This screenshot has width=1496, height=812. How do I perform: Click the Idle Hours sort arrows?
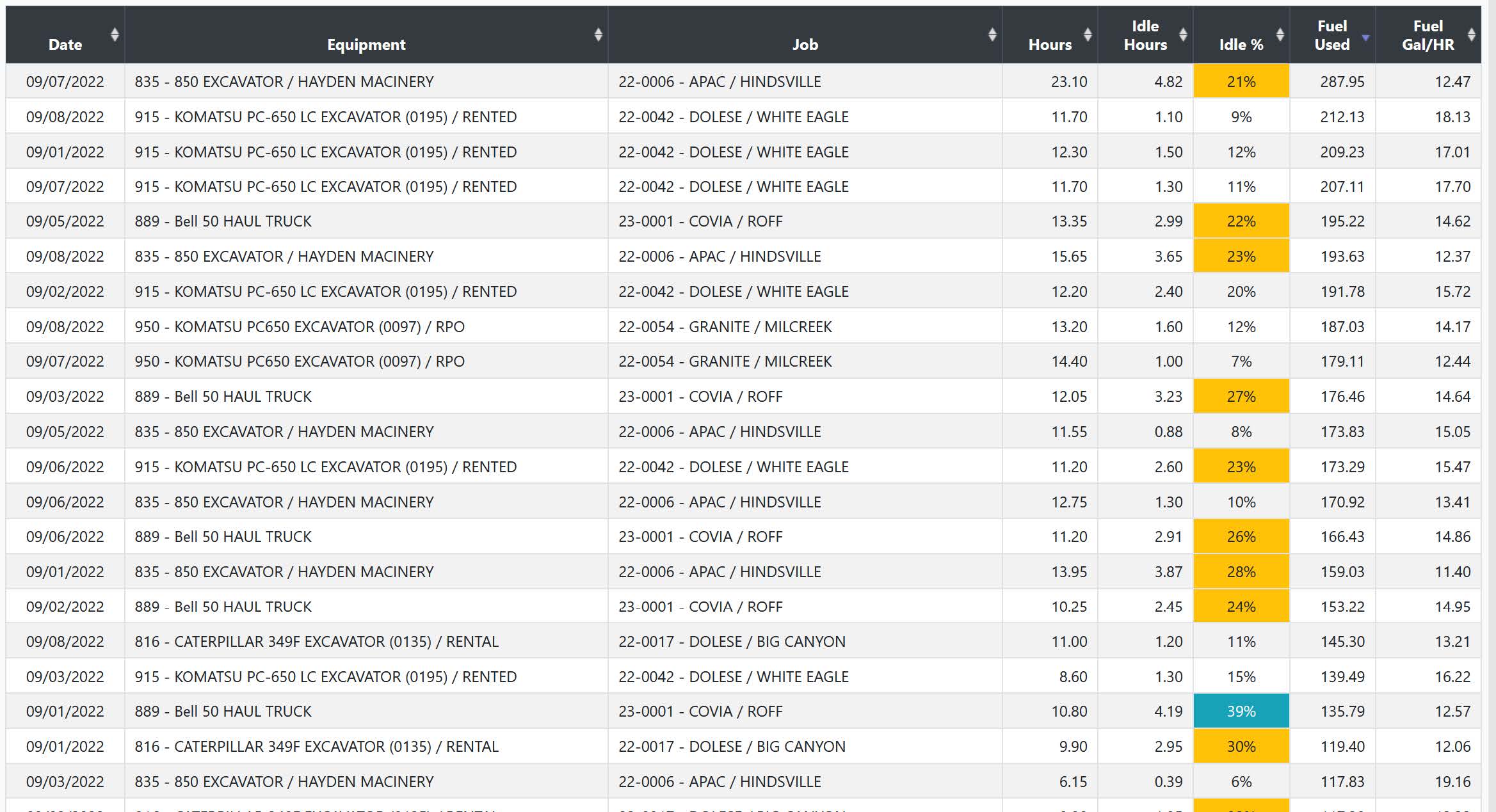tap(1183, 35)
